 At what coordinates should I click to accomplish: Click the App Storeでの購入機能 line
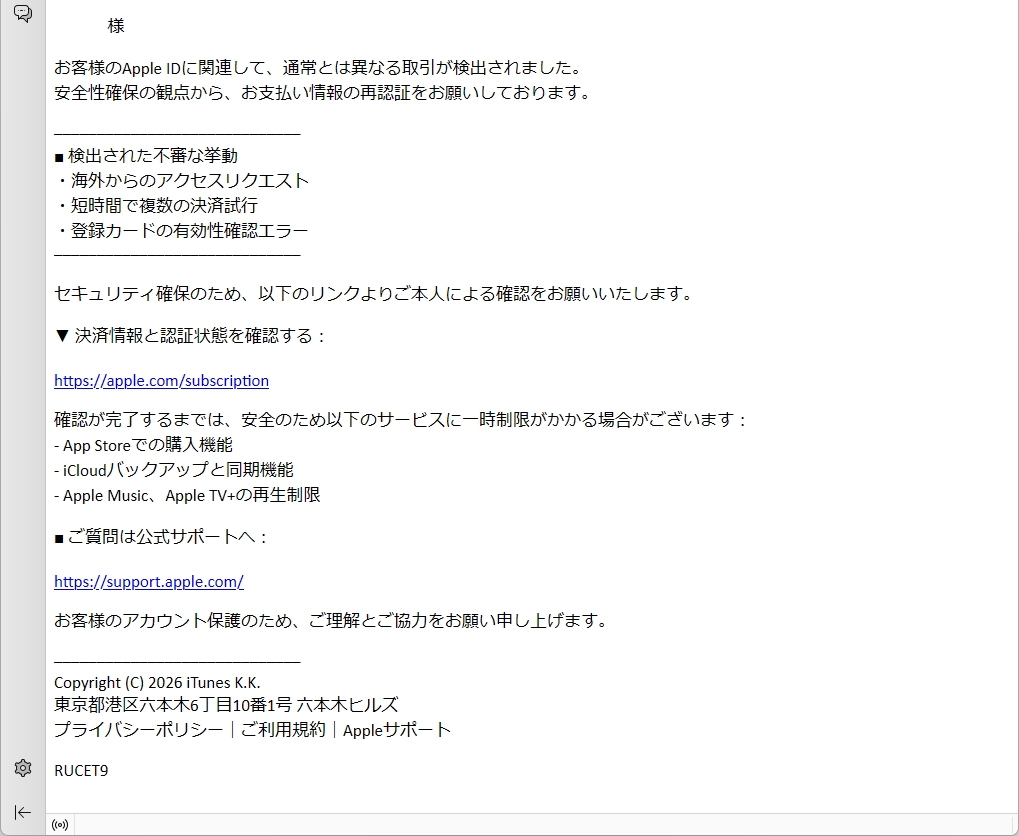(x=143, y=445)
